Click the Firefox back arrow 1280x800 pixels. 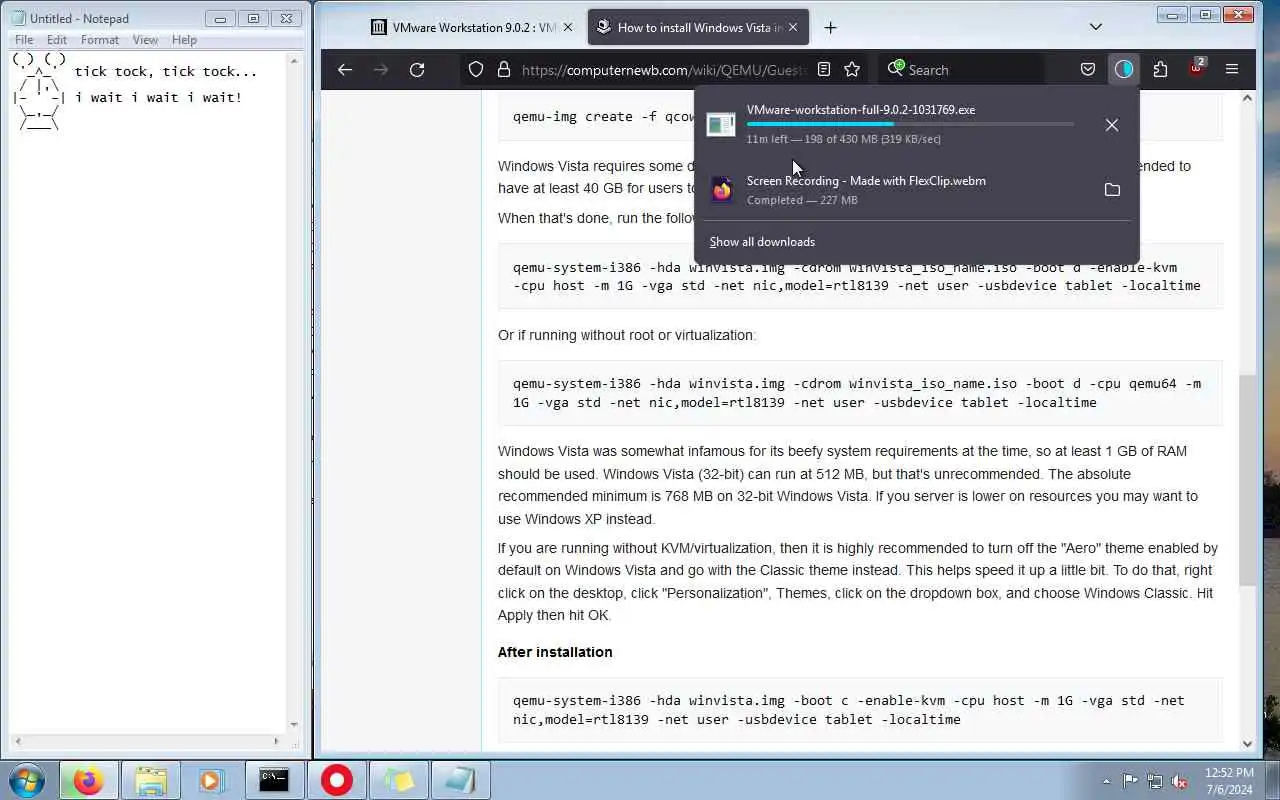(345, 69)
